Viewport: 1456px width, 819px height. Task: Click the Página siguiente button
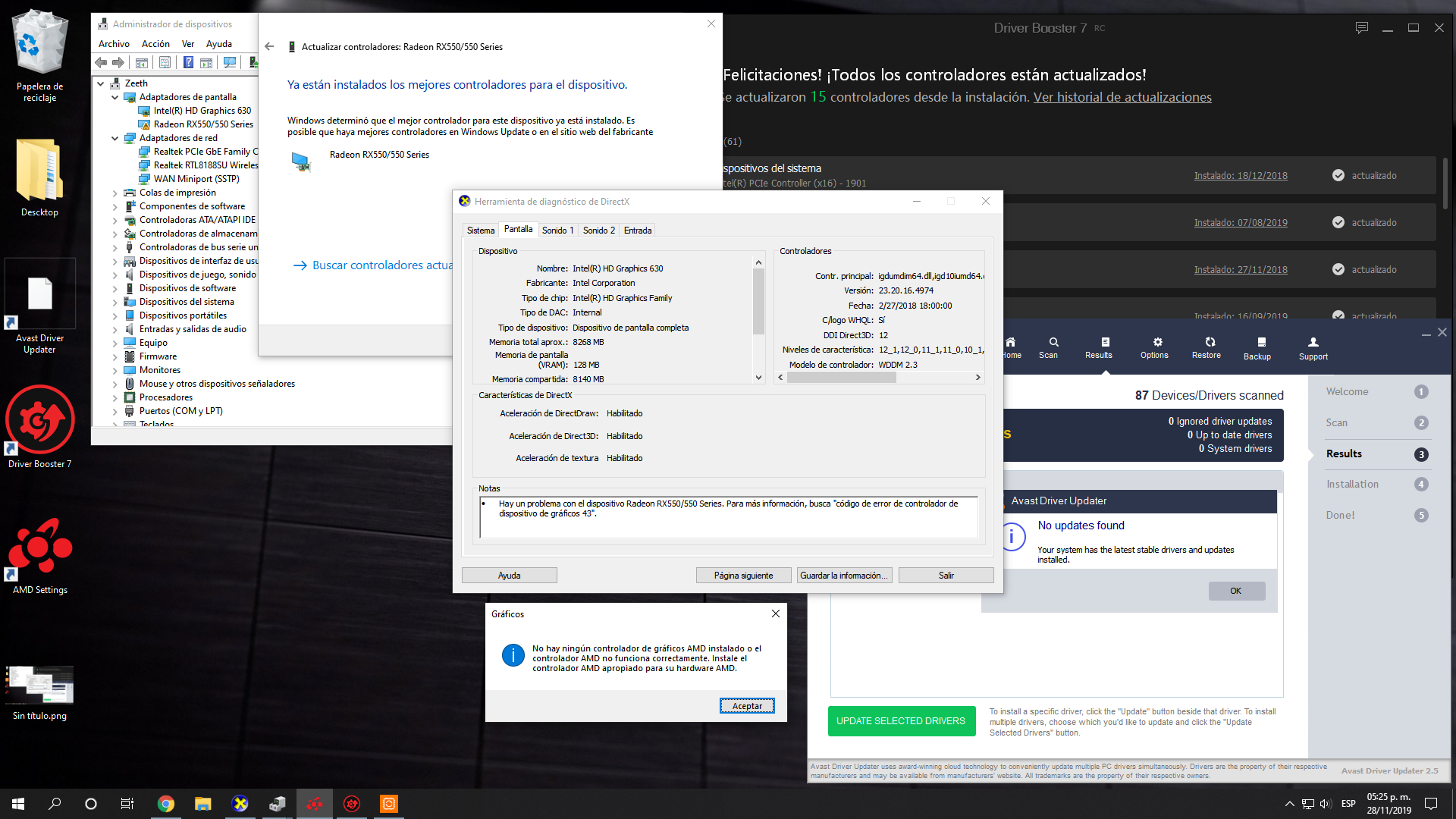click(x=743, y=576)
